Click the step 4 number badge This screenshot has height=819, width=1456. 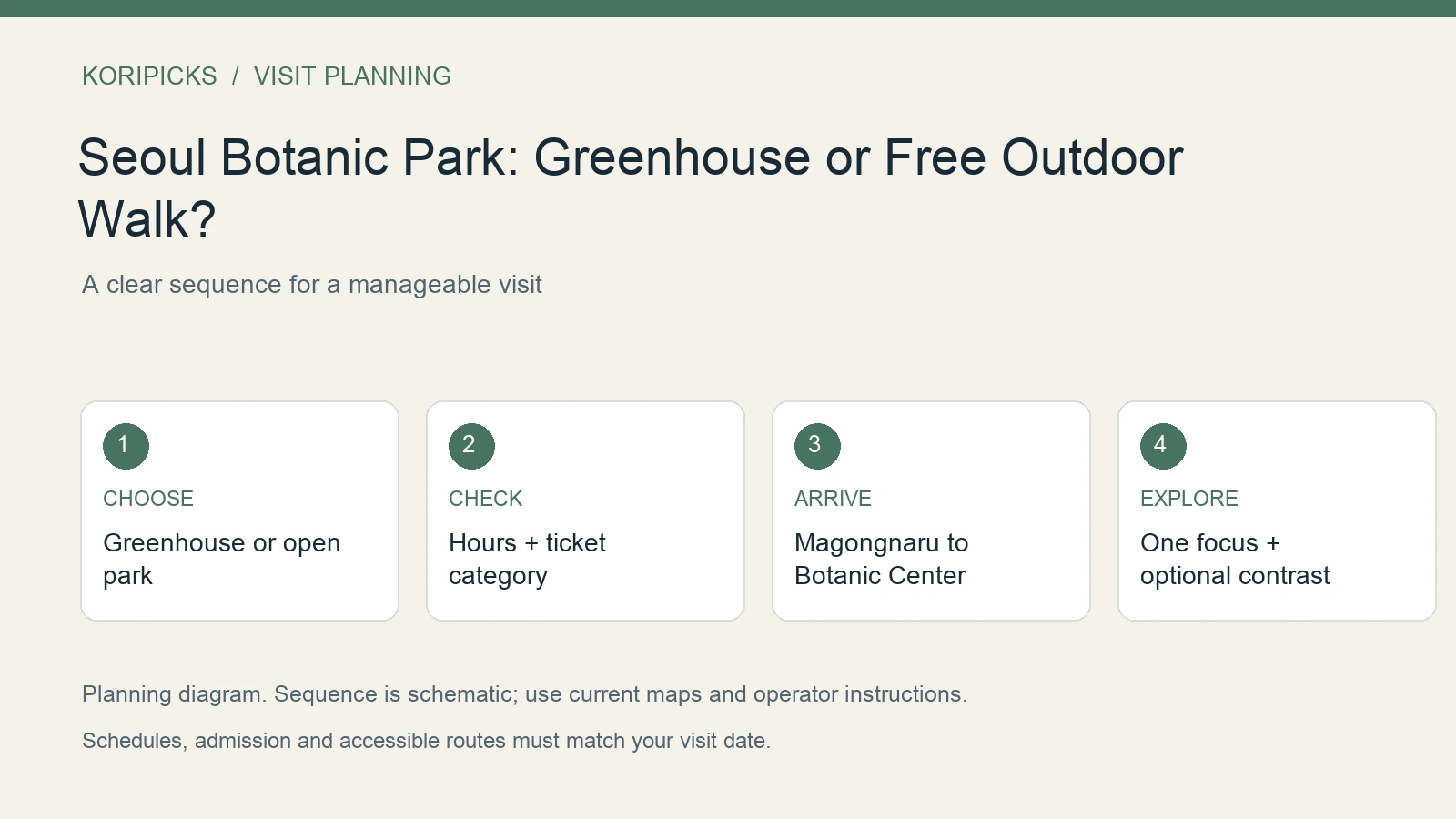point(1163,446)
